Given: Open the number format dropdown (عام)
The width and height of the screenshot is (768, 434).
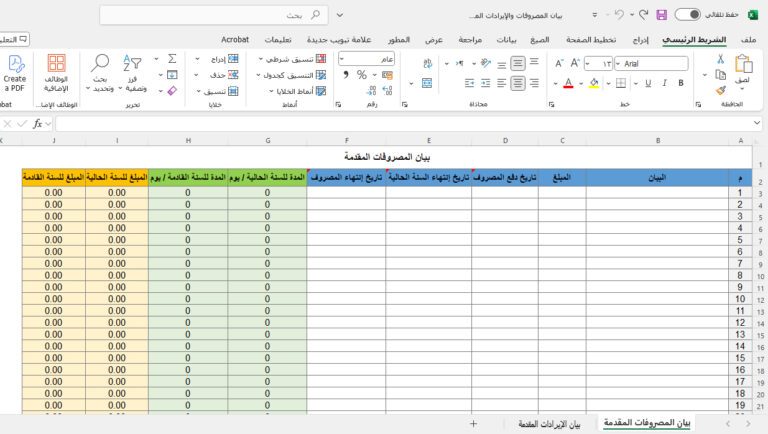Looking at the screenshot, I should click(341, 59).
